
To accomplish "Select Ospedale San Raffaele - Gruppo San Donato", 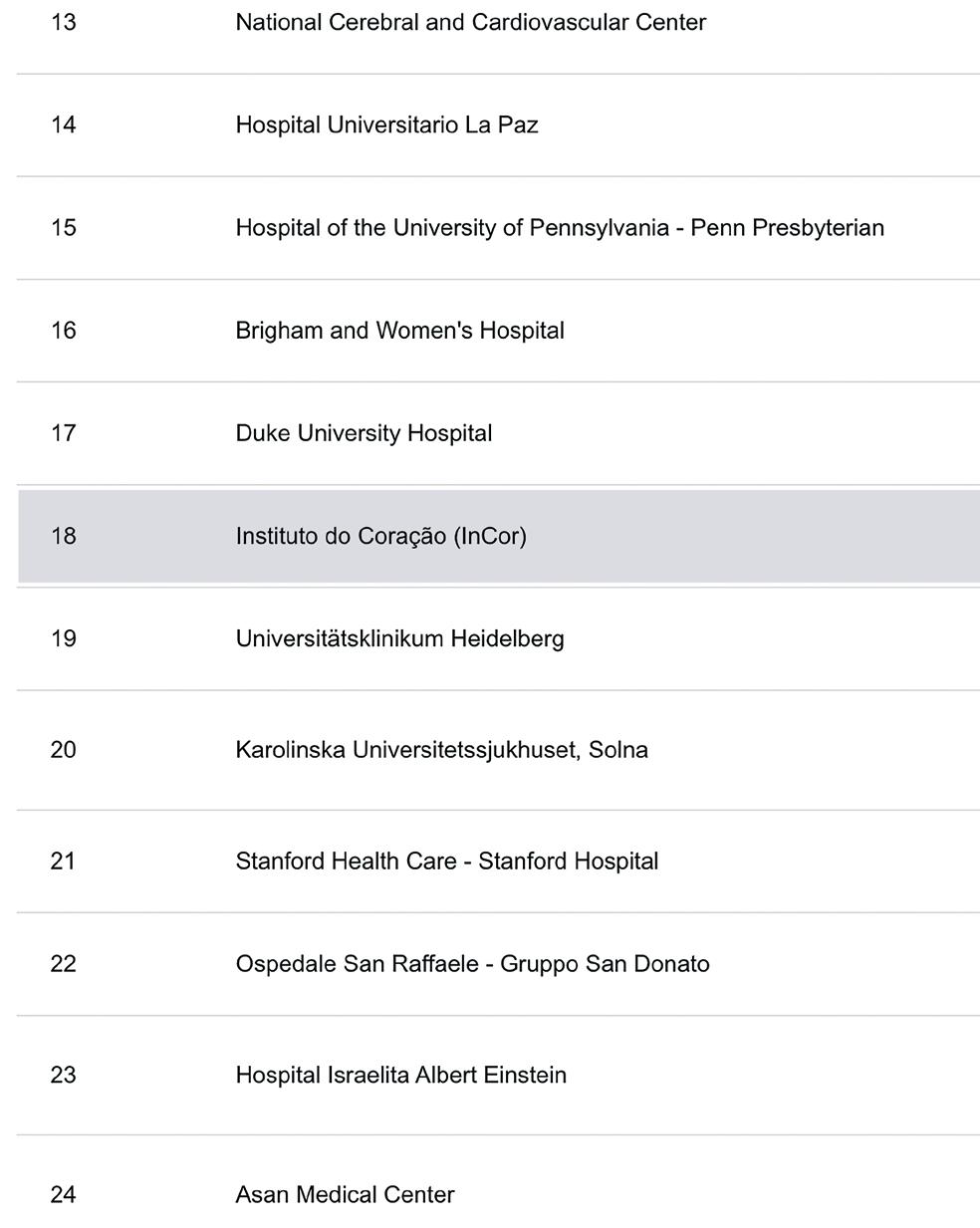I will [472, 964].
